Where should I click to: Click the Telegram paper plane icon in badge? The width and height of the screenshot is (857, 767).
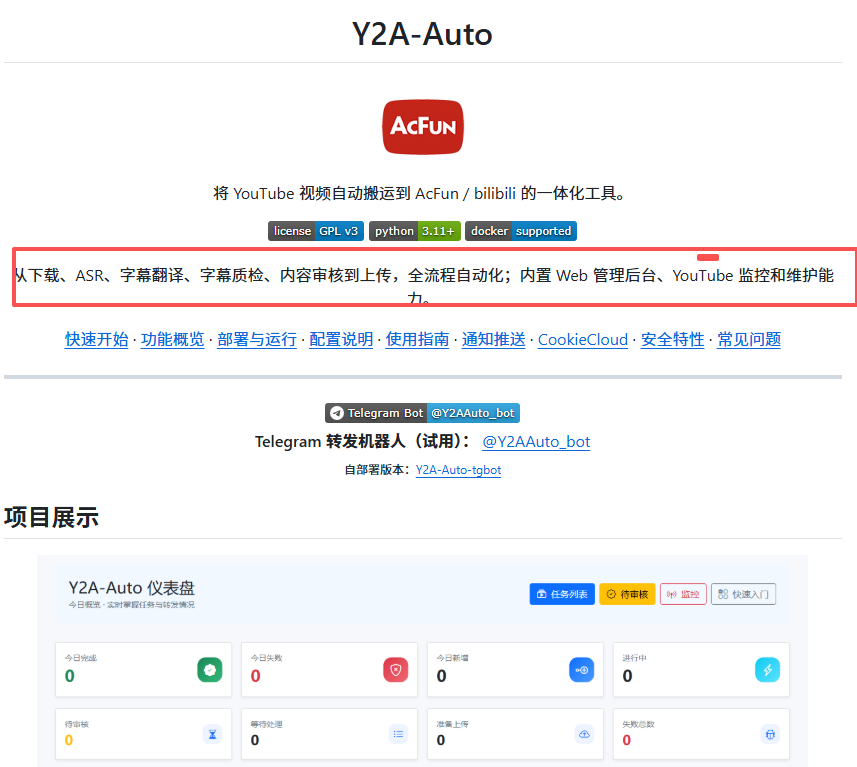tap(337, 413)
